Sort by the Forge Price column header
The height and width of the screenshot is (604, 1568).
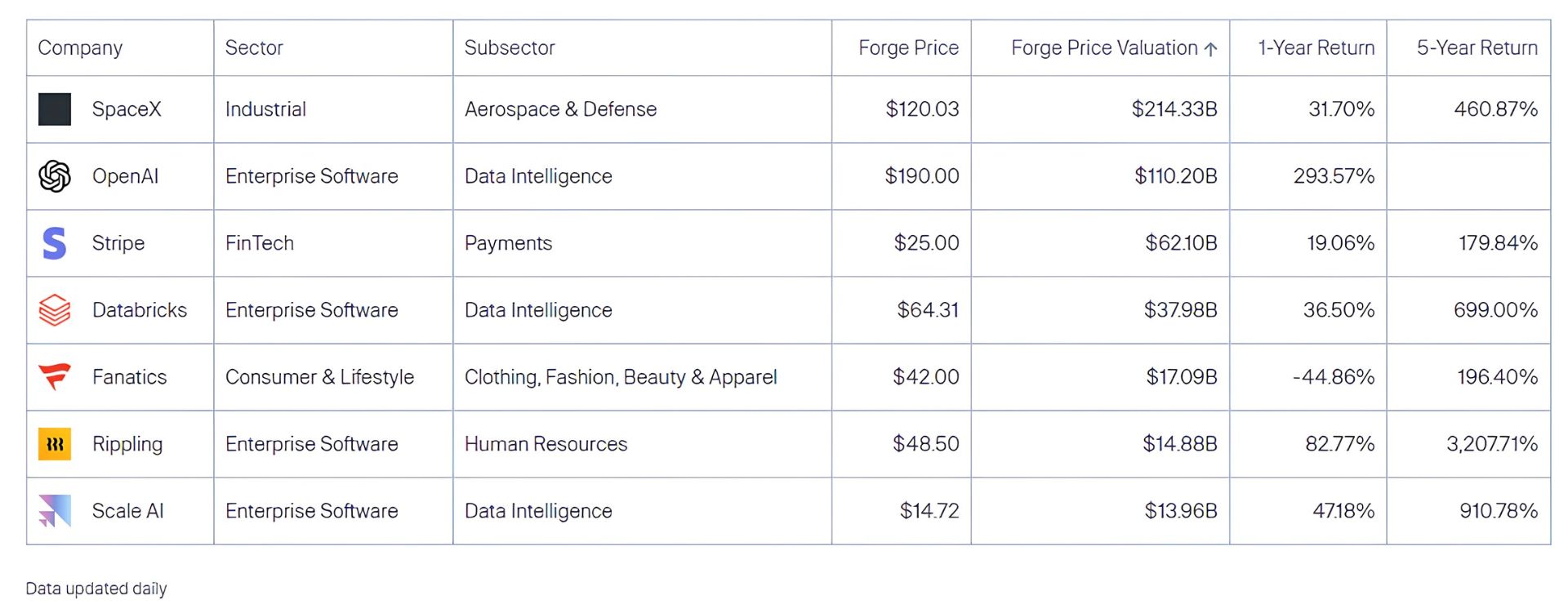908,48
